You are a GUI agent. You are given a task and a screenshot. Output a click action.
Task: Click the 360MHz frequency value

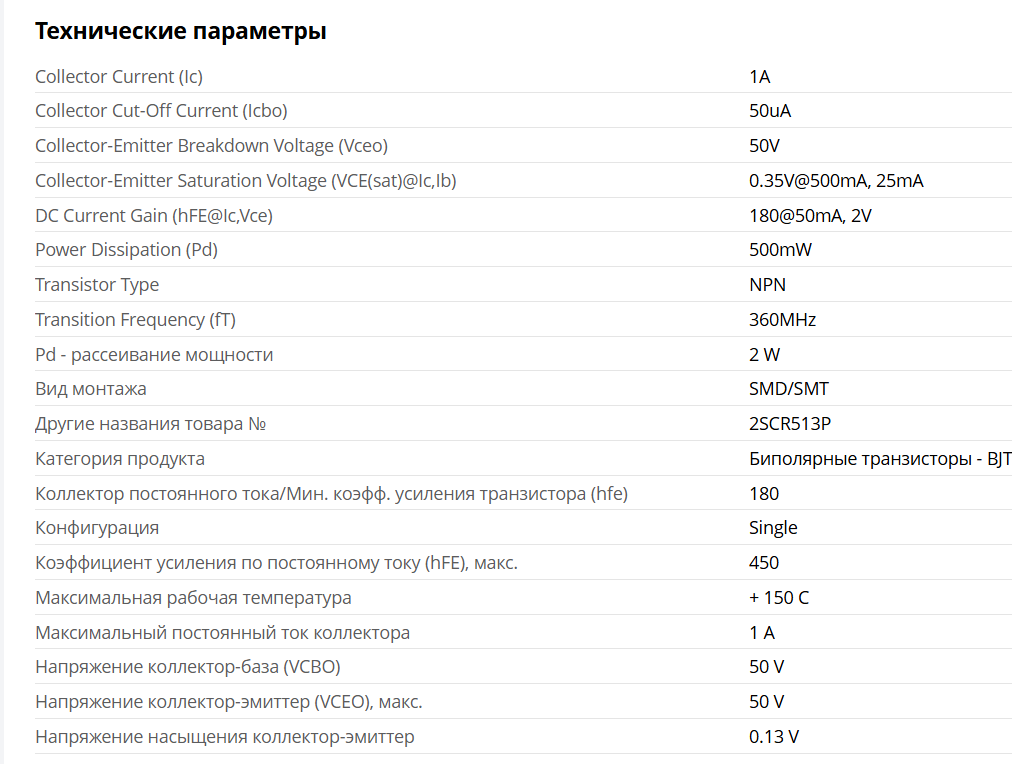coord(782,320)
